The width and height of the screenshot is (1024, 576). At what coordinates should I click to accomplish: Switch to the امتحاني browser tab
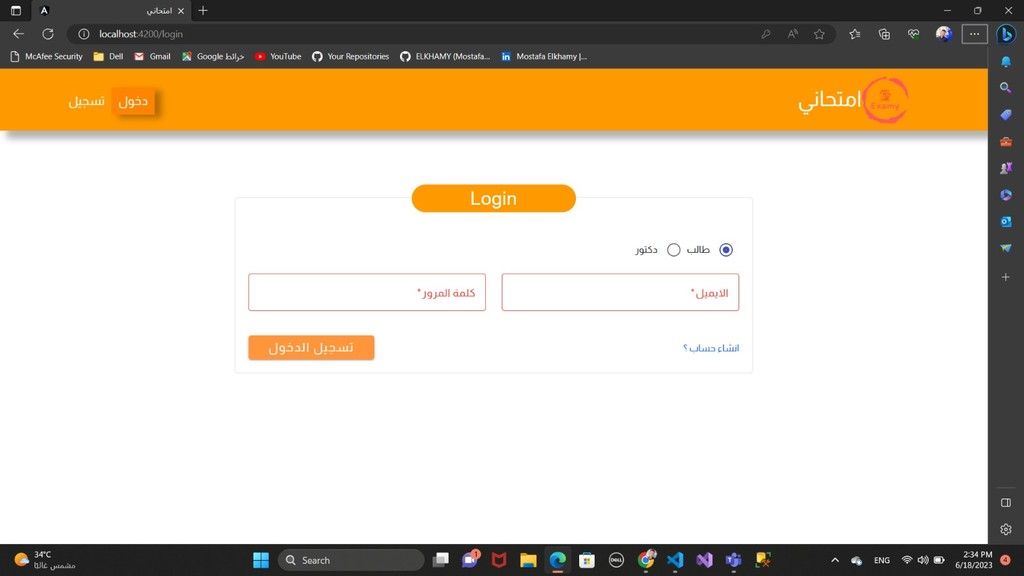pyautogui.click(x=111, y=10)
